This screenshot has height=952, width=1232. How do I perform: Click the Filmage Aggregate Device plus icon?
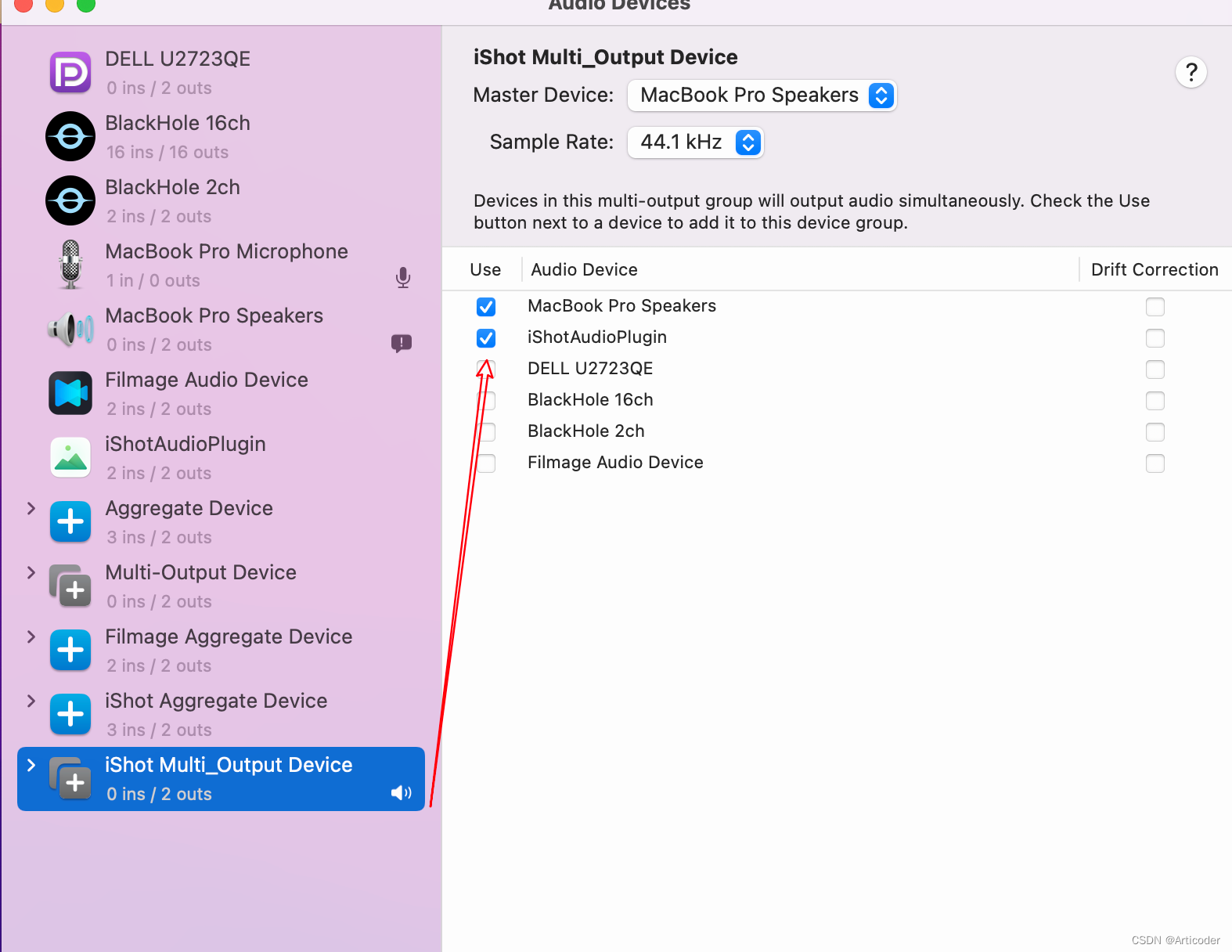70,651
